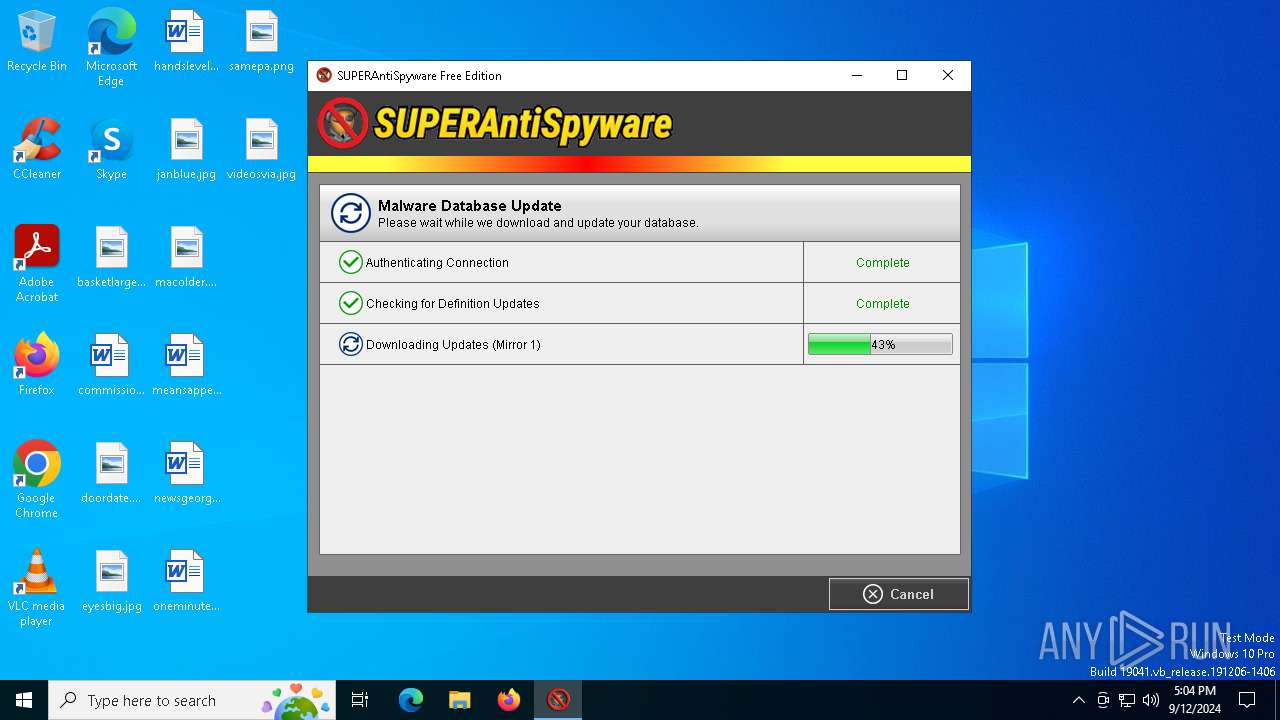Select the macolder image file icon
This screenshot has width=1280, height=720.
pos(186,258)
